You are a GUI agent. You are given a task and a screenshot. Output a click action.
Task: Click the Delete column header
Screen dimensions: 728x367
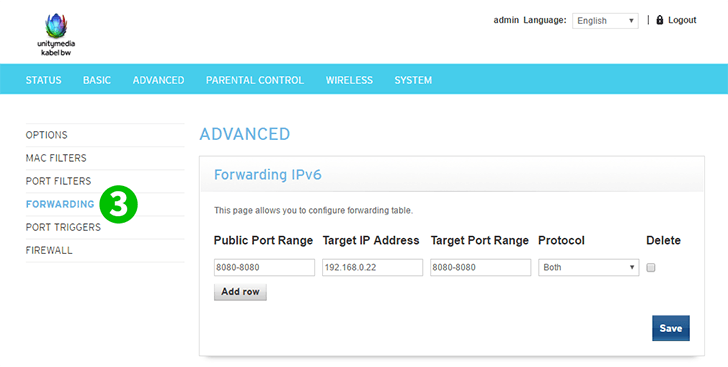click(x=663, y=240)
